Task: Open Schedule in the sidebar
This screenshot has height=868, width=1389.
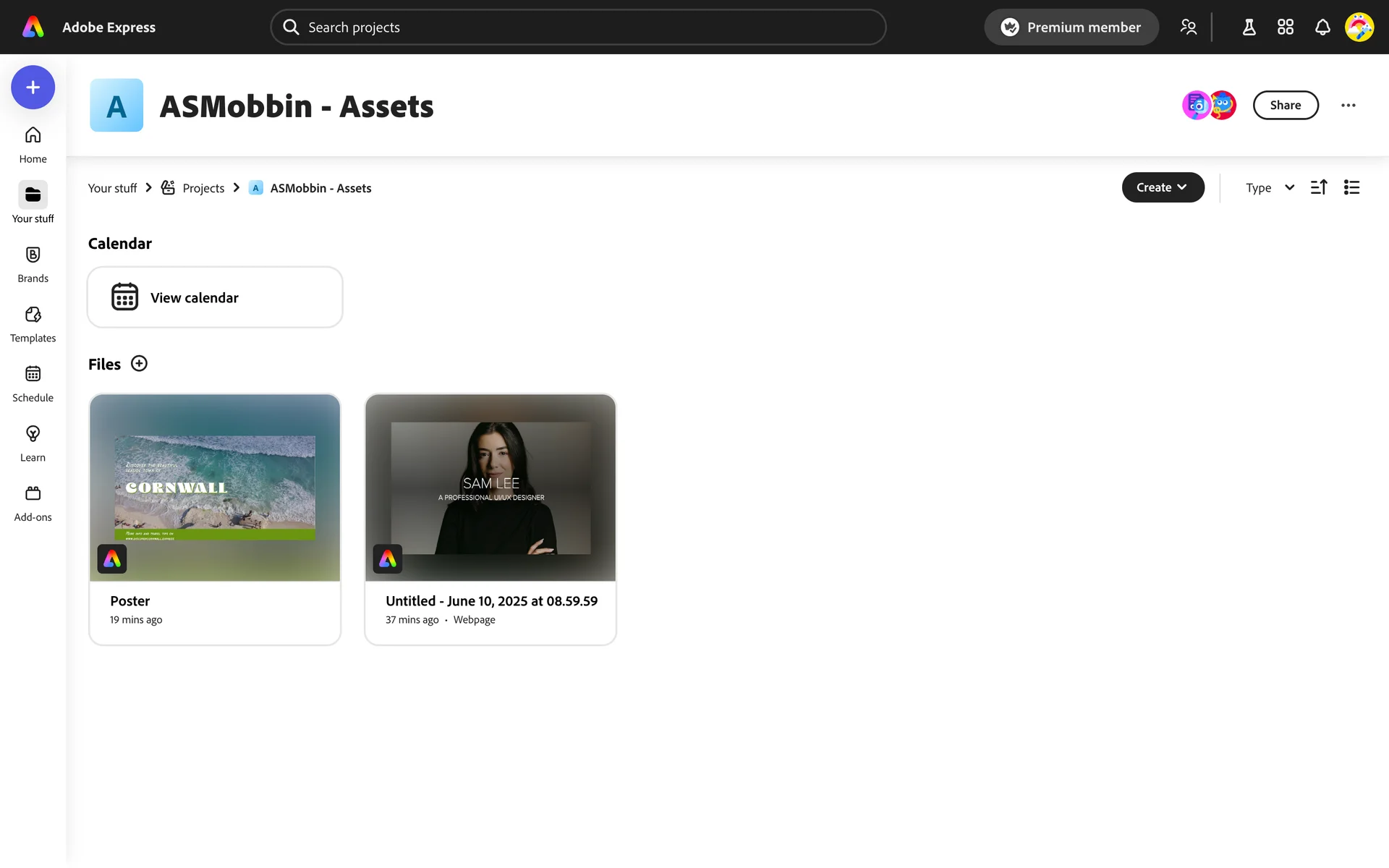Action: 33,383
